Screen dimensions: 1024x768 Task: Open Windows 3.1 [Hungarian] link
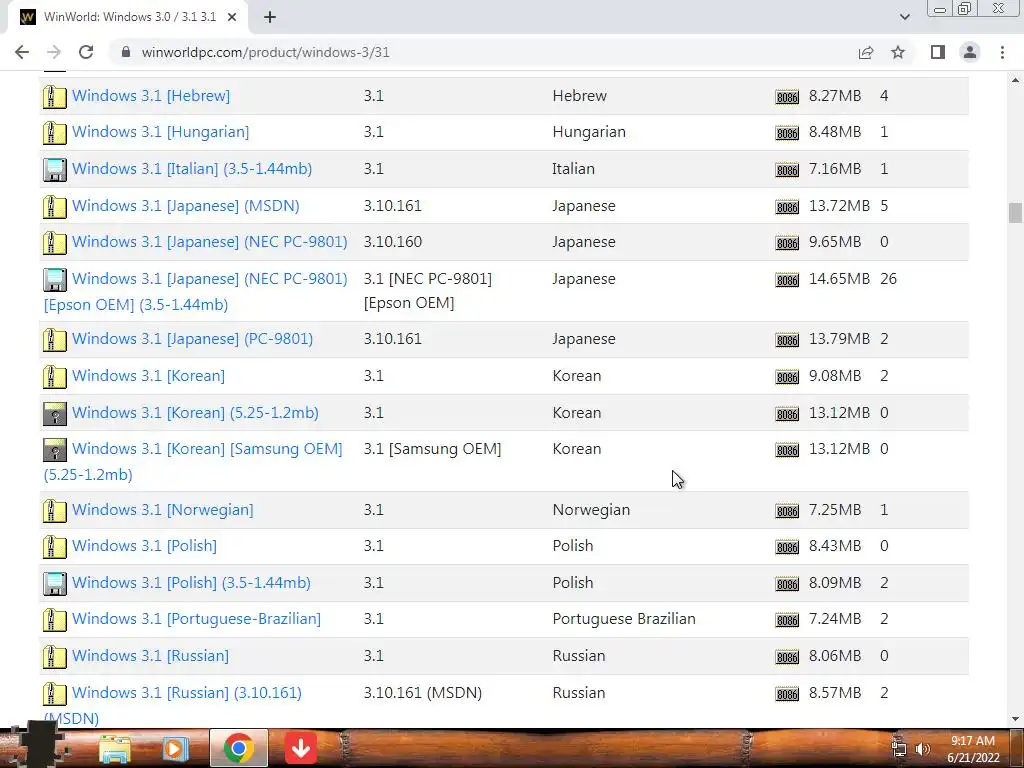[161, 132]
